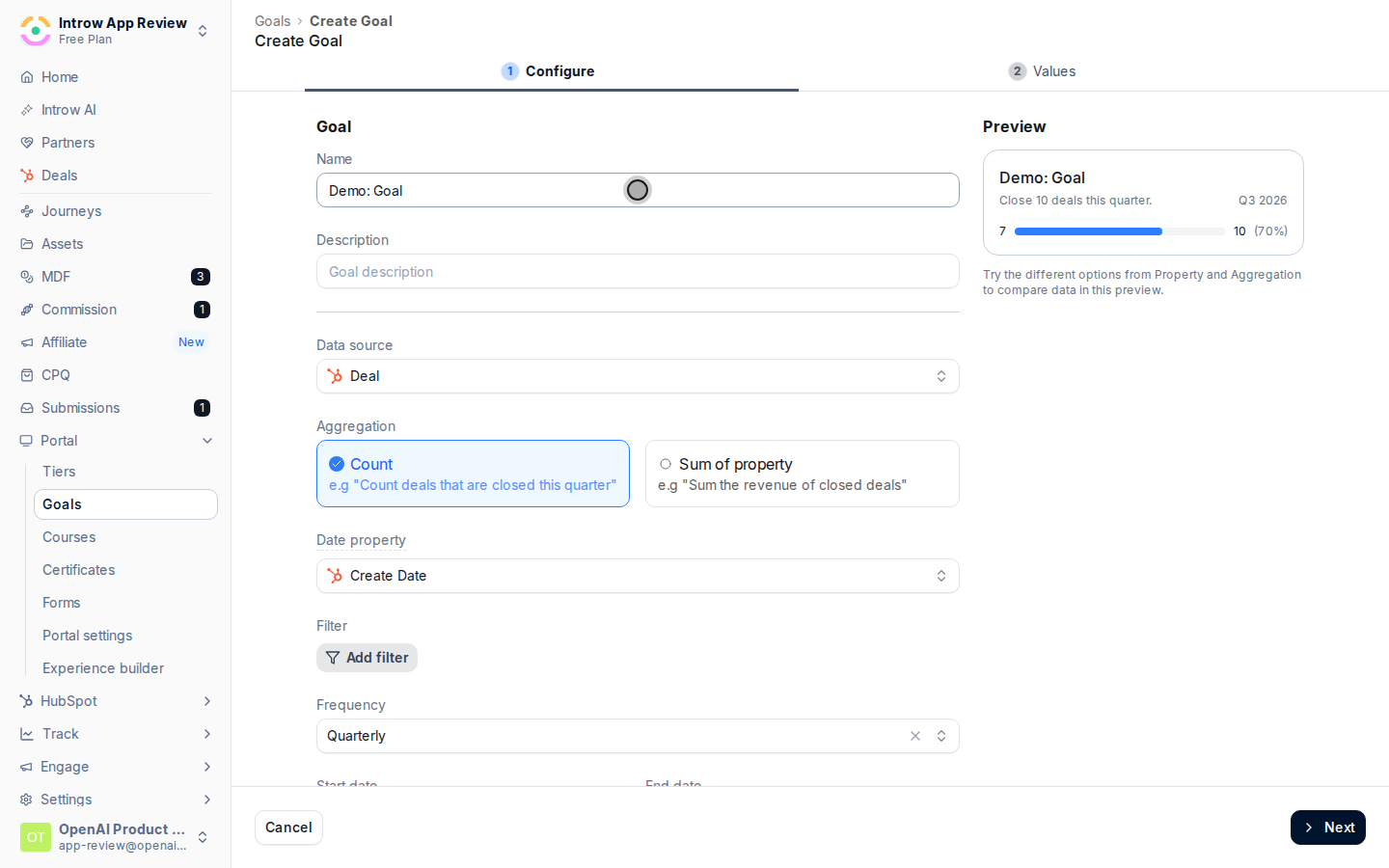Click the Next button
The height and width of the screenshot is (868, 1389).
1327,827
